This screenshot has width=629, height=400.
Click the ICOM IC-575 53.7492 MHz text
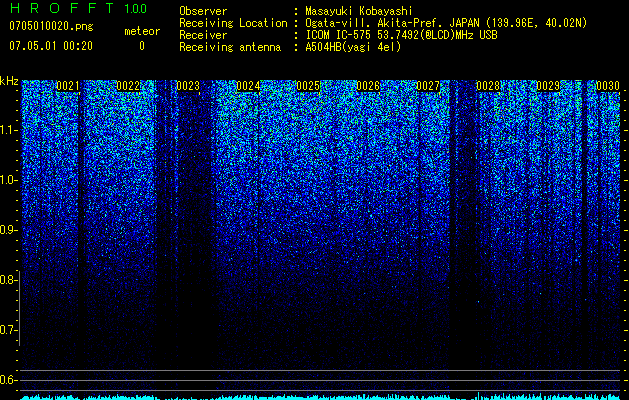pos(401,35)
